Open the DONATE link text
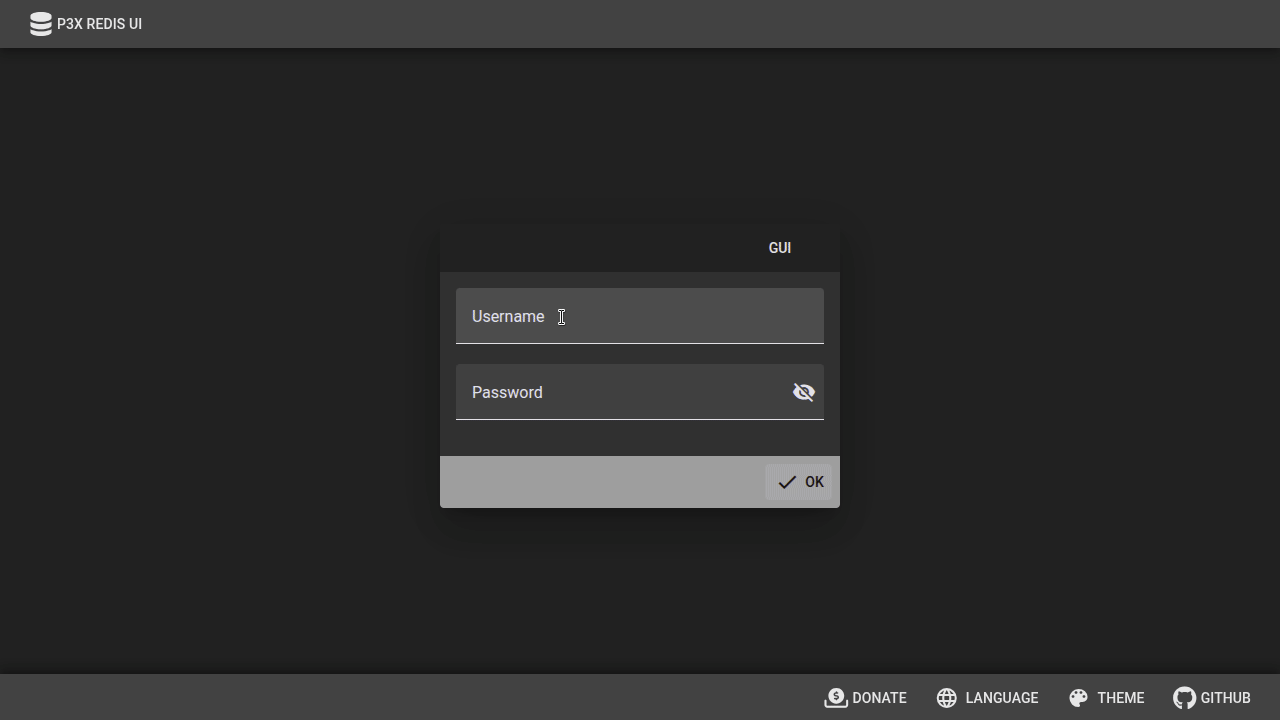Viewport: 1280px width, 720px height. [x=879, y=698]
